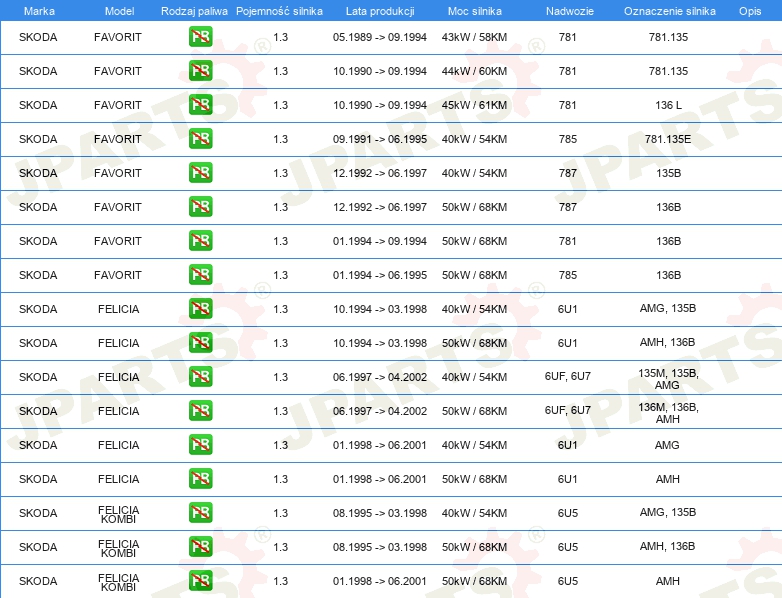Select 10.1994 -> 03.1998 years in 50kW Felicia row
This screenshot has width=782, height=598.
[380, 343]
